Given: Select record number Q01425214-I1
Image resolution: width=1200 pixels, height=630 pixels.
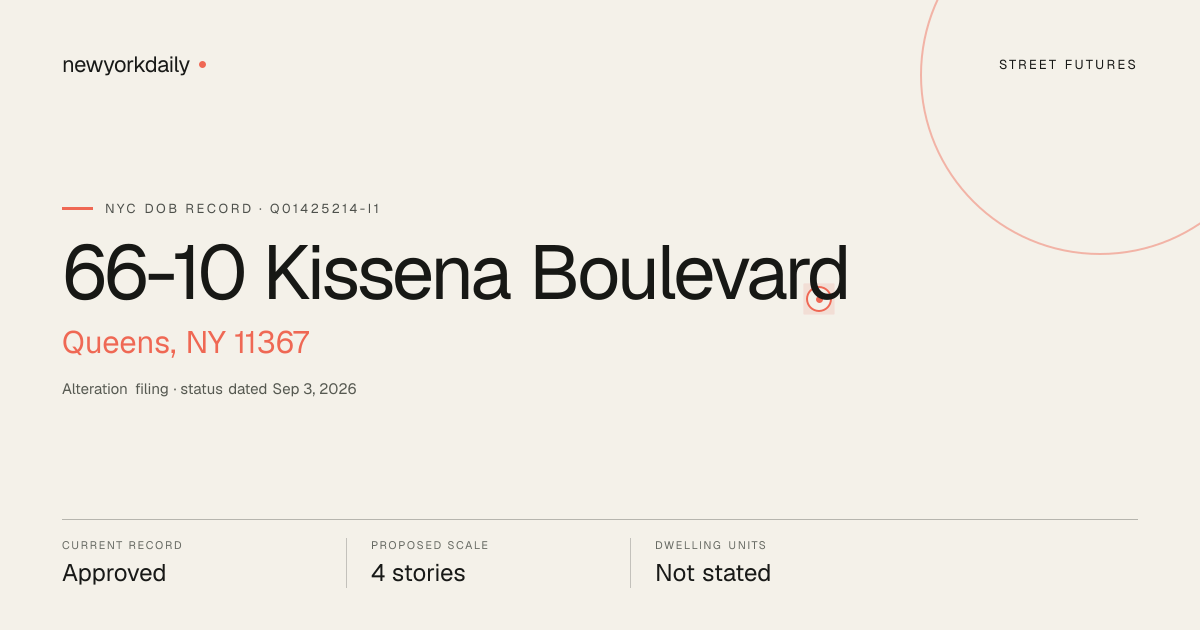Looking at the screenshot, I should pos(325,209).
